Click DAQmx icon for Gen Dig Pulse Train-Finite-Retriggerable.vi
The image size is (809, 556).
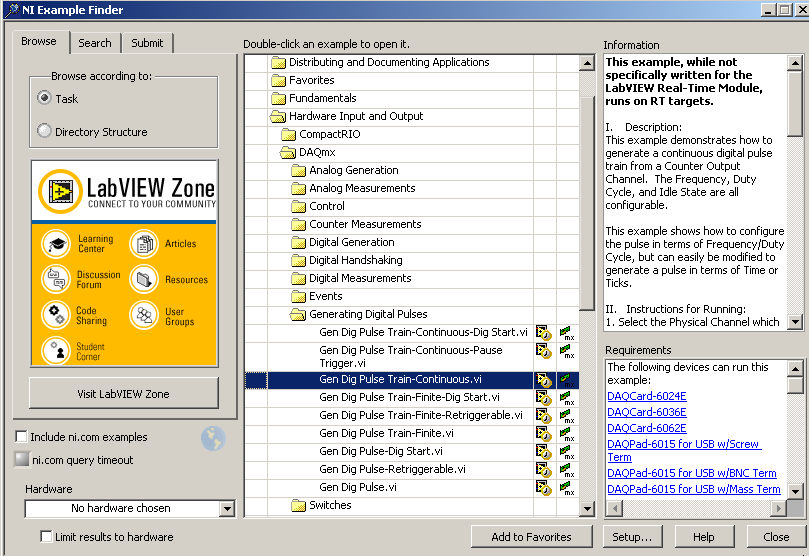[567, 416]
